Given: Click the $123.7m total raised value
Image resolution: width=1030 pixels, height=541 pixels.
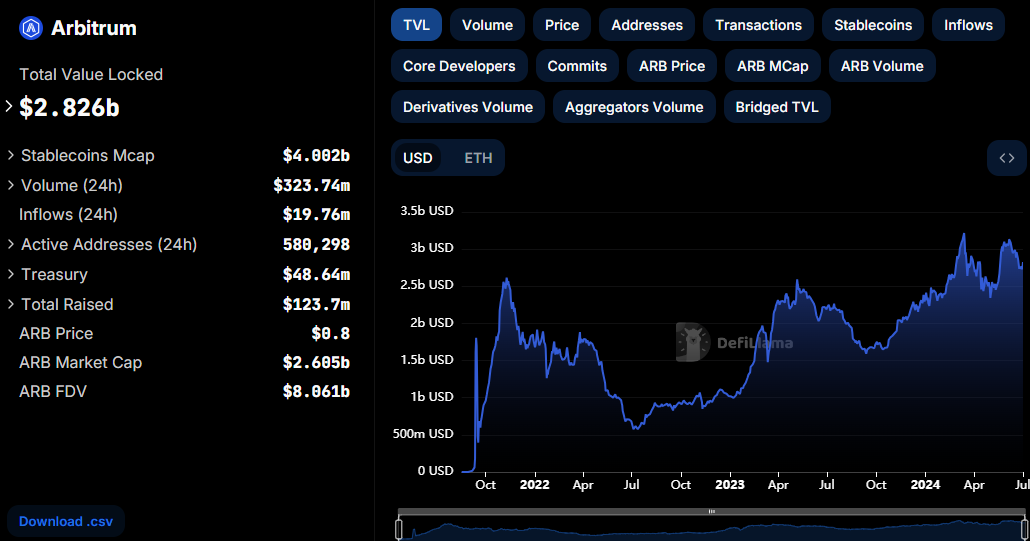Looking at the screenshot, I should pyautogui.click(x=316, y=305).
